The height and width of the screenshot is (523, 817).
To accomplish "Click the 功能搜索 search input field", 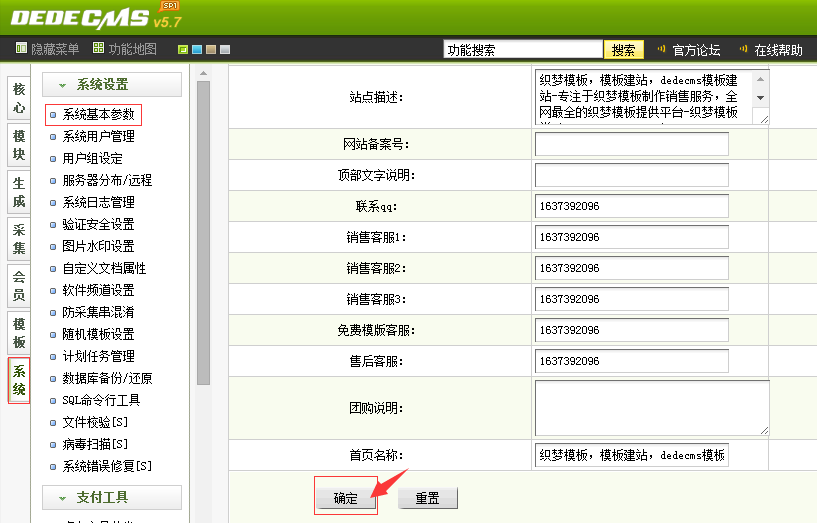I will [x=523, y=49].
